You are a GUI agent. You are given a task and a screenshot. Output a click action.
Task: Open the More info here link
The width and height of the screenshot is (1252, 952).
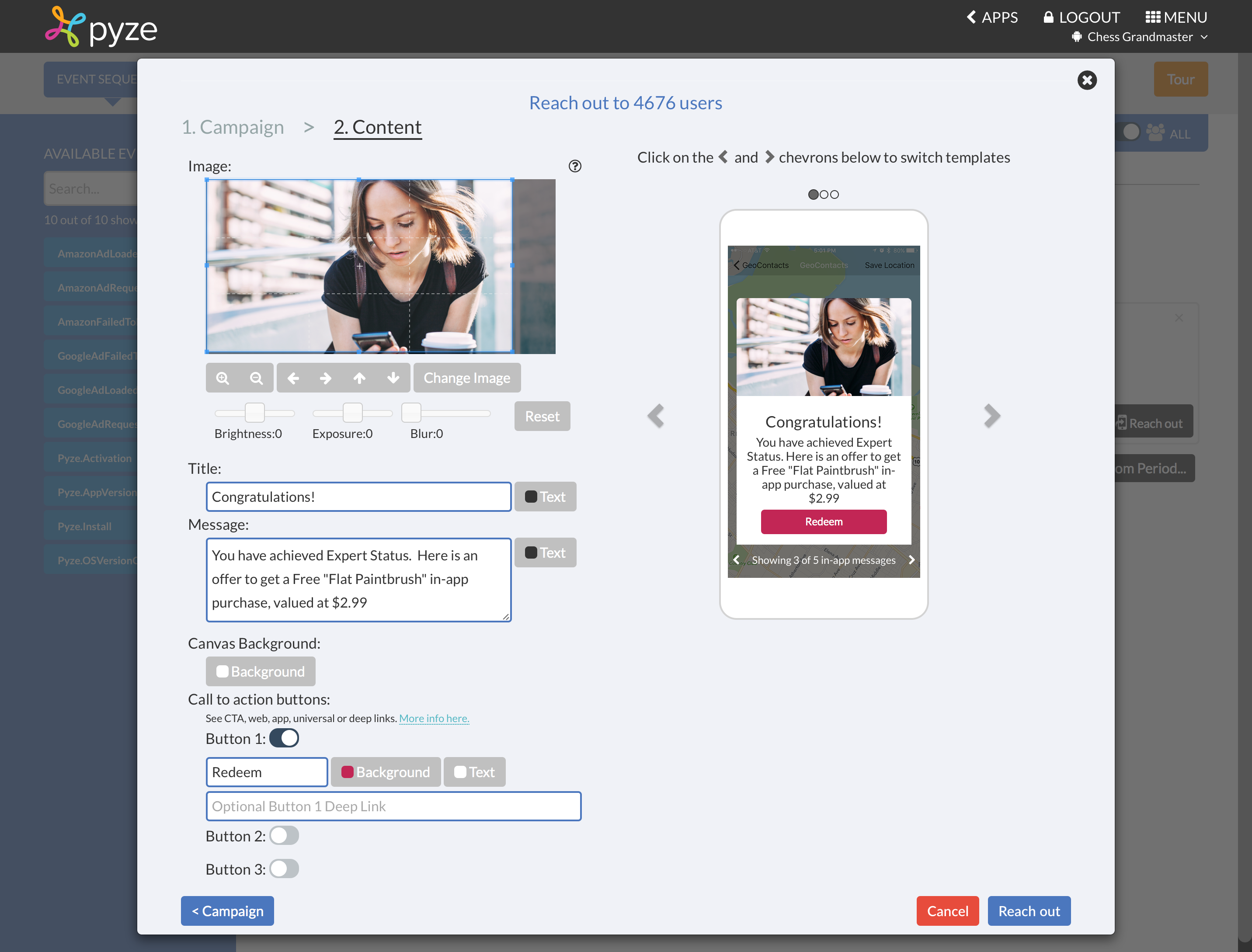point(434,718)
